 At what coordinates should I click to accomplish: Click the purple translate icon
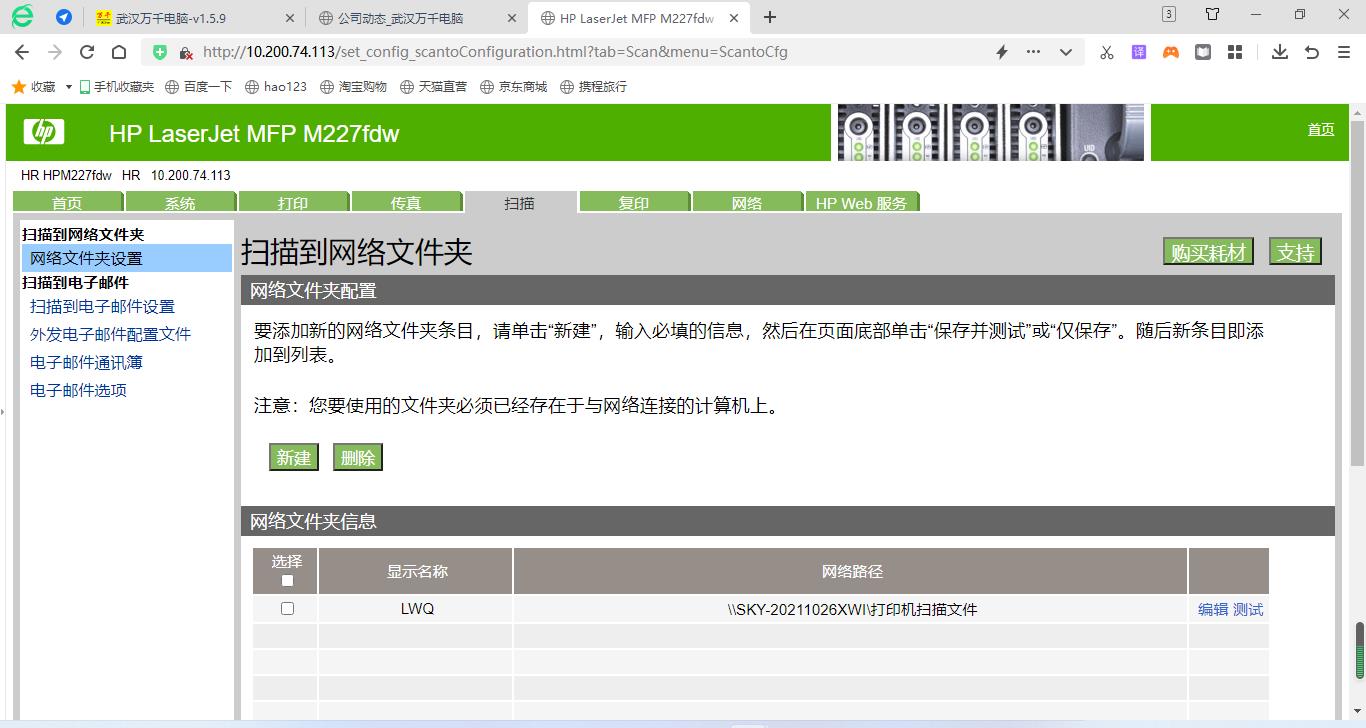1139,52
